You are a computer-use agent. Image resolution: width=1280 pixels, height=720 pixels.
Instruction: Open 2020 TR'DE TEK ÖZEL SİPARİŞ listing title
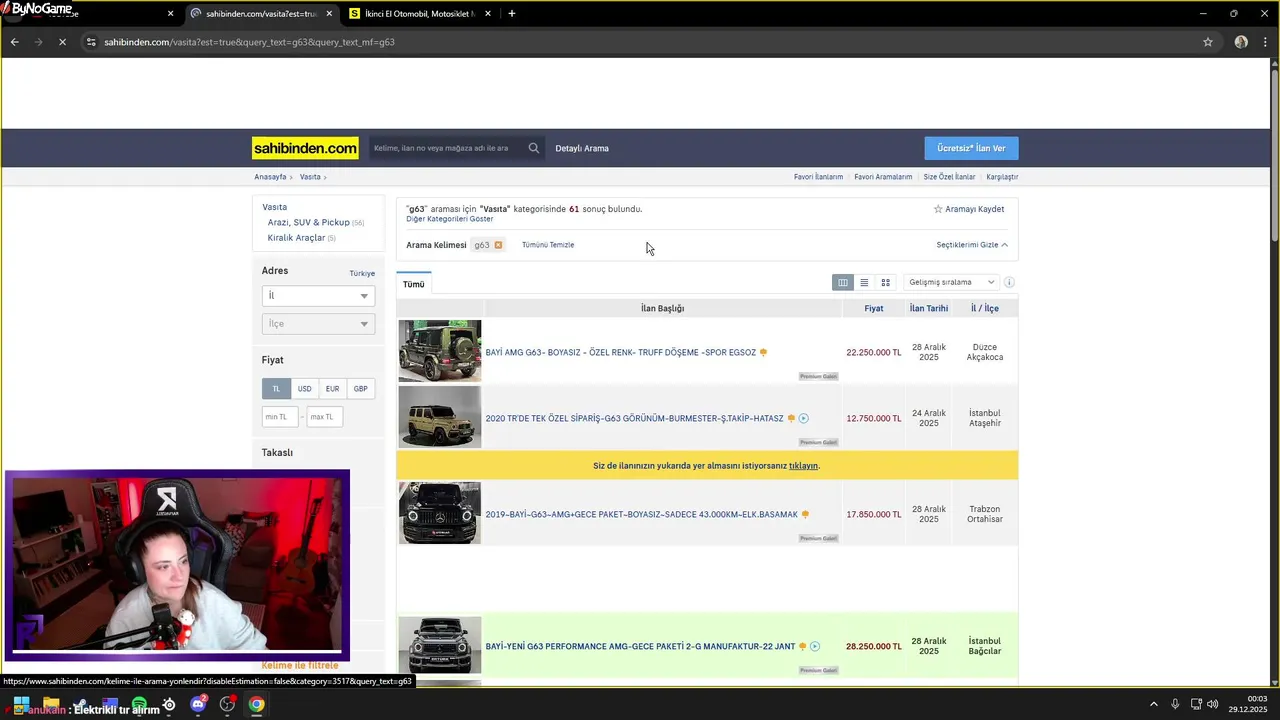(x=634, y=418)
